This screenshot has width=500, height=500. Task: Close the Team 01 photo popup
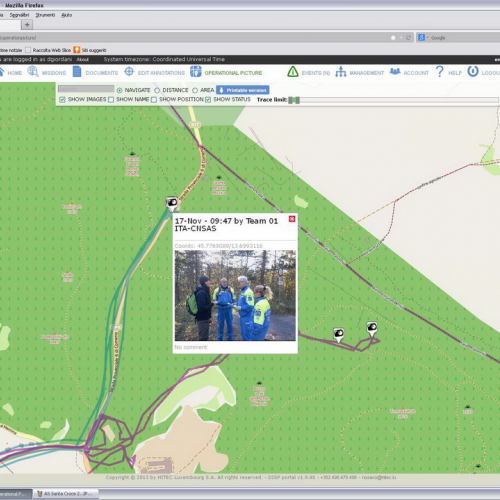[292, 219]
